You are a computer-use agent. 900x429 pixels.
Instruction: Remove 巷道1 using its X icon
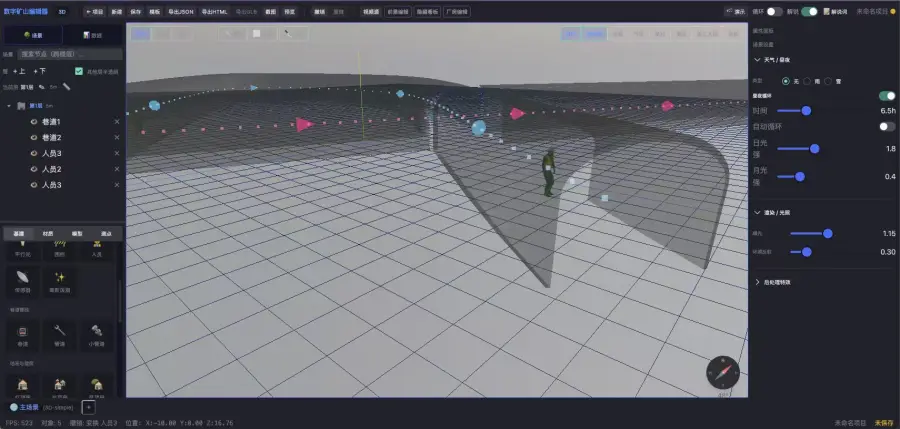[117, 122]
